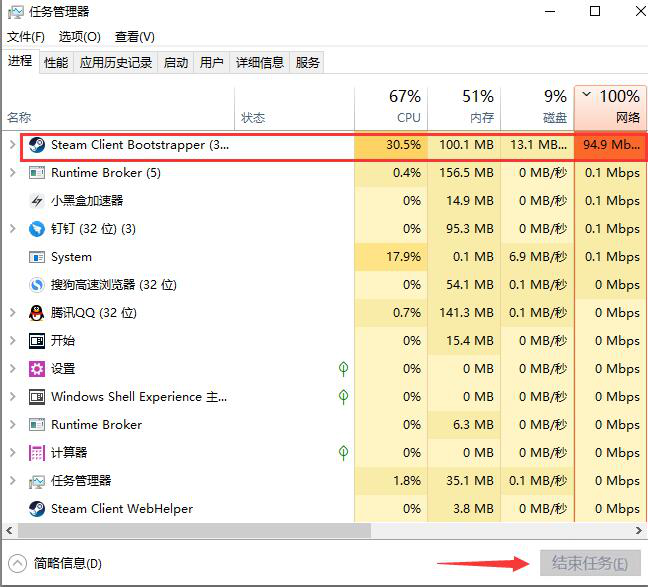The width and height of the screenshot is (648, 587).
Task: Expand the 设置 process entry
Action: [x=12, y=369]
